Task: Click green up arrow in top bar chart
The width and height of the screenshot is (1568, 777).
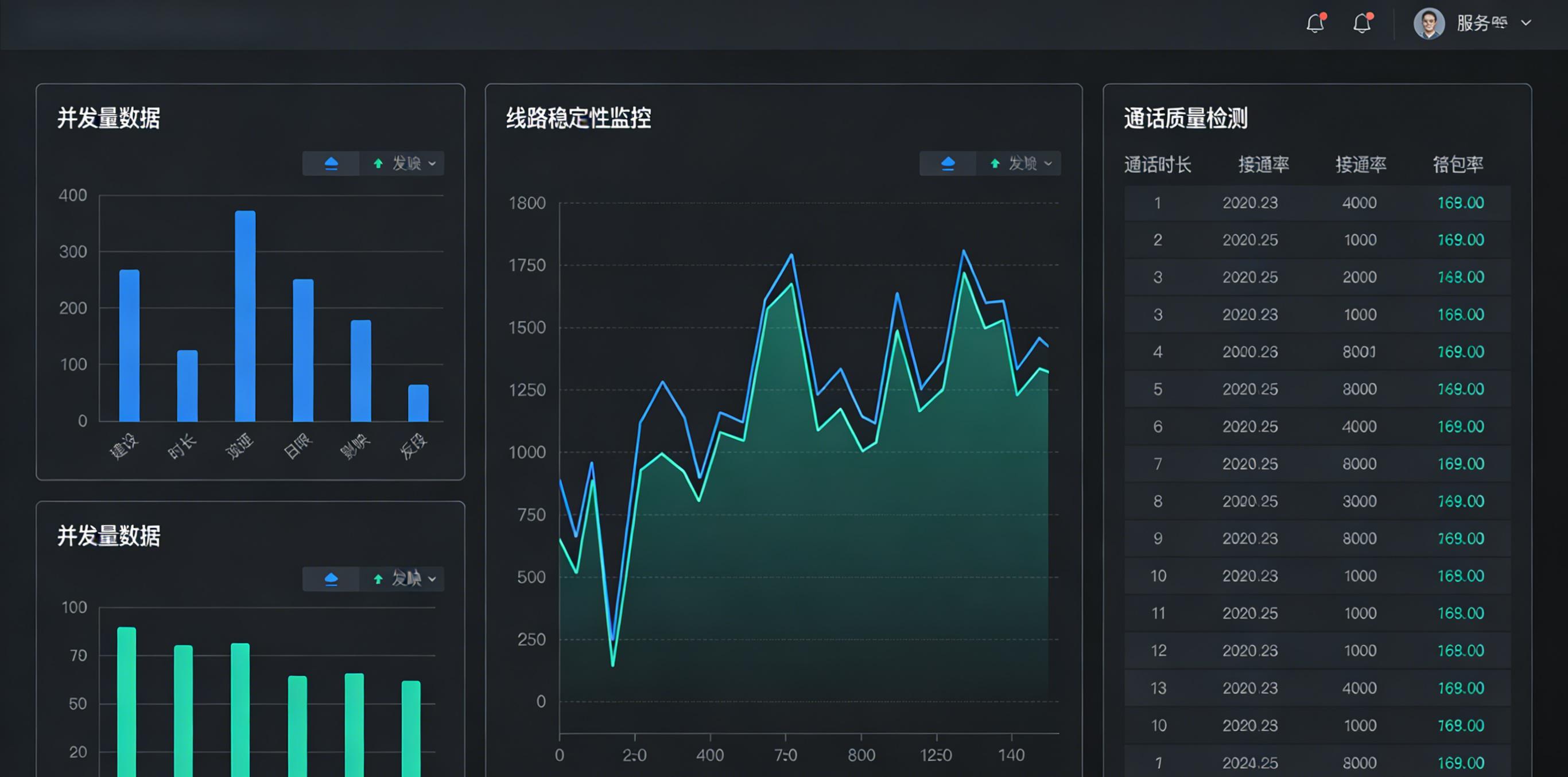Action: click(x=378, y=163)
